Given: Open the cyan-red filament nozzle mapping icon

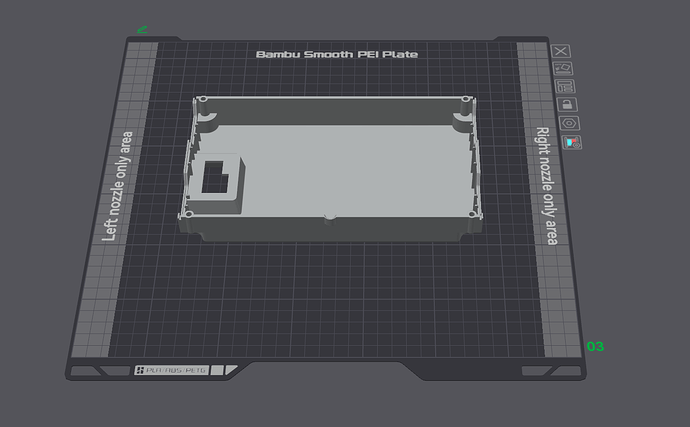Looking at the screenshot, I should tap(572, 143).
